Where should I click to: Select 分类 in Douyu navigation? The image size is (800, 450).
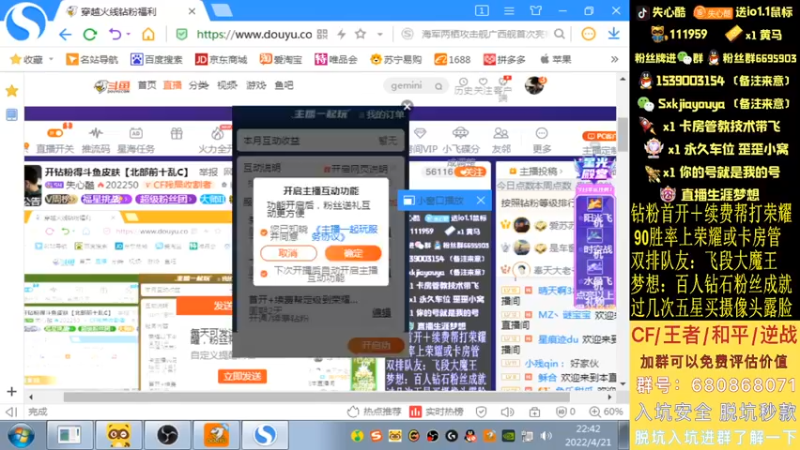click(198, 85)
